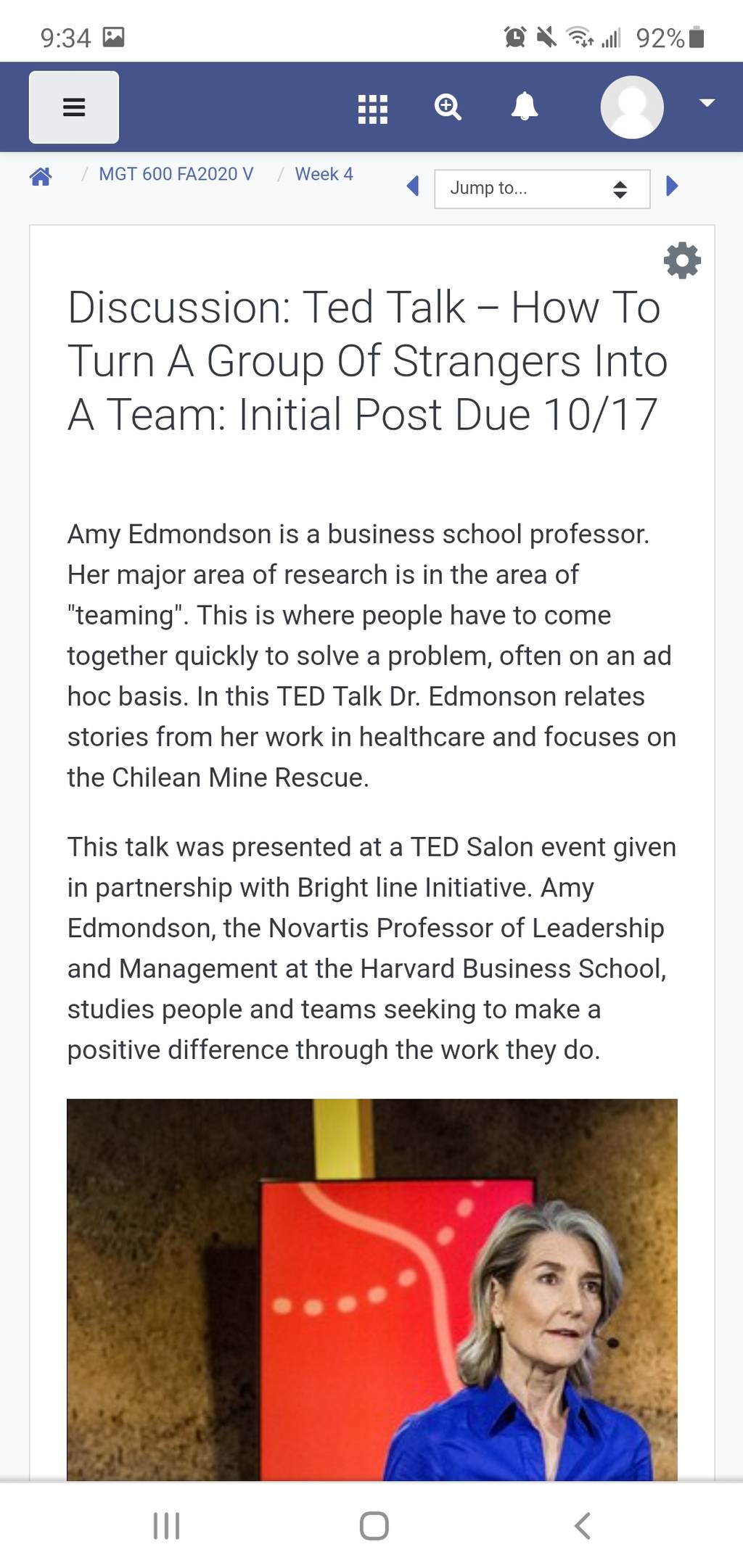The height and width of the screenshot is (1568, 743).
Task: Tap the Amy Edmondson speaker image
Action: [372, 1290]
